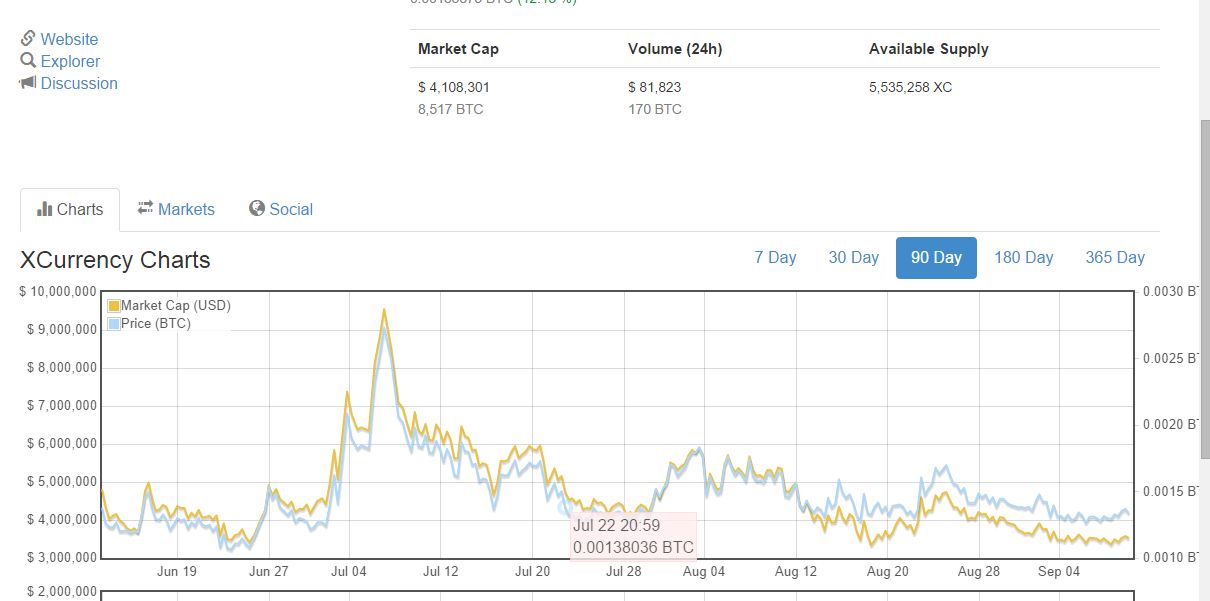Click the bar chart icon on Charts tab
Viewport: 1210px width, 601px height.
(x=44, y=209)
